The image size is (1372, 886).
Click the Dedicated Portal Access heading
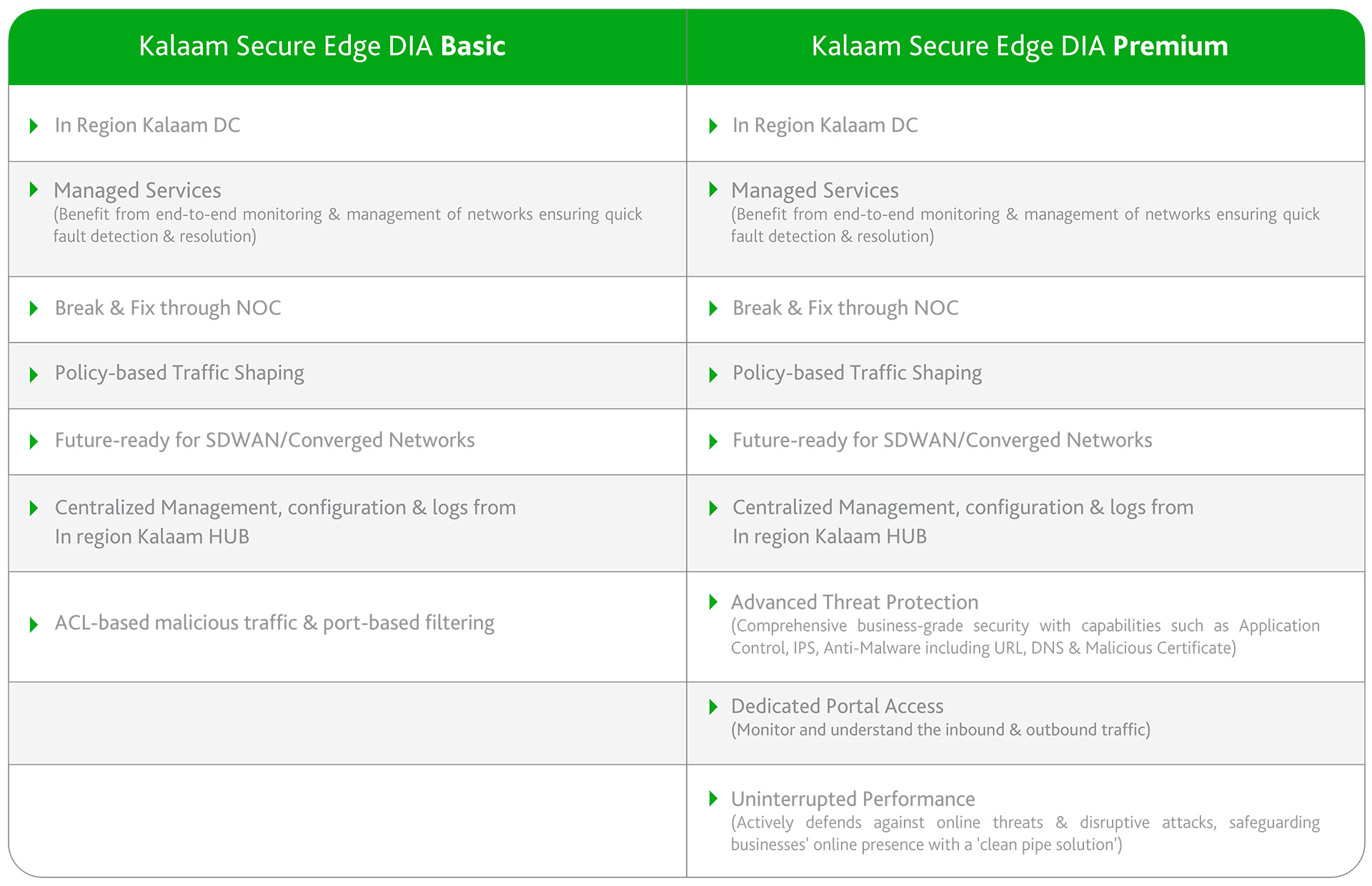click(x=837, y=707)
